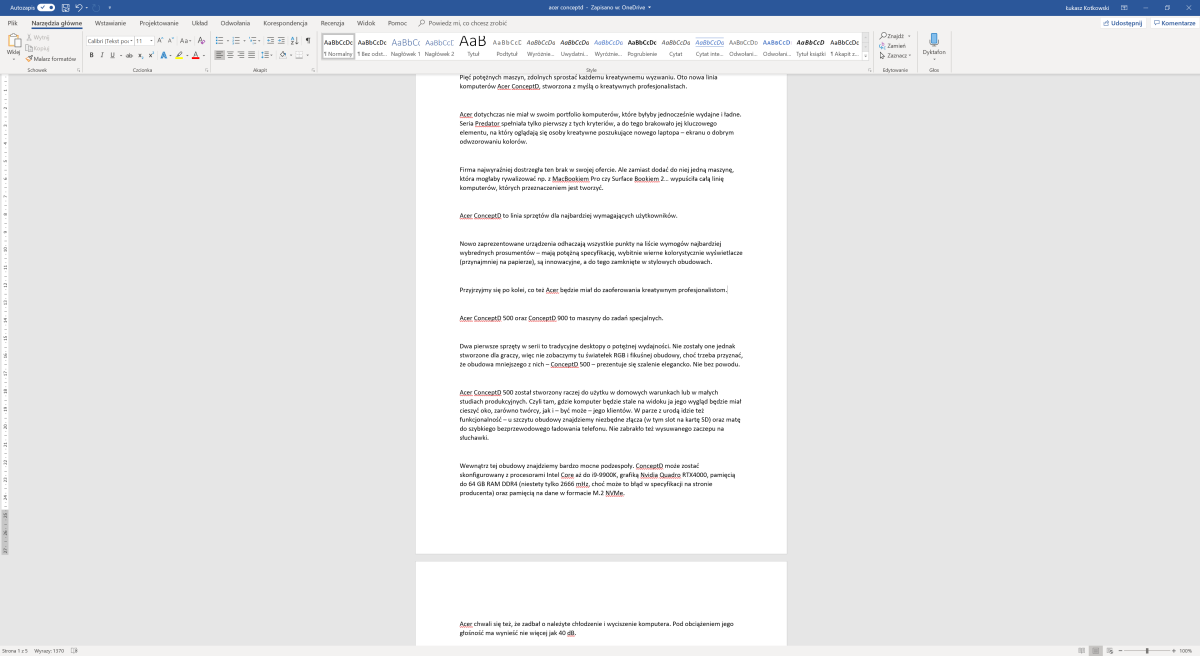
Task: Apply subscript formatting (x₂)
Action: coord(140,55)
